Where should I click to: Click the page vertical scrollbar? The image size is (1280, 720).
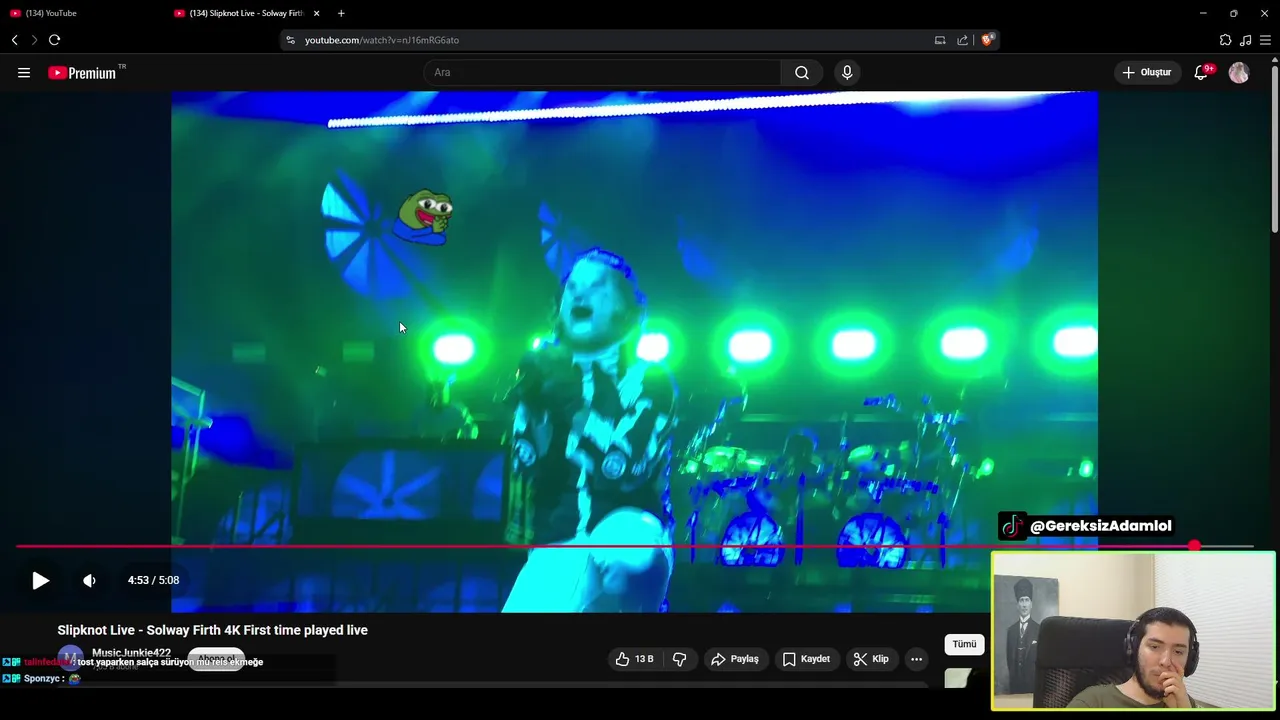[x=1274, y=148]
